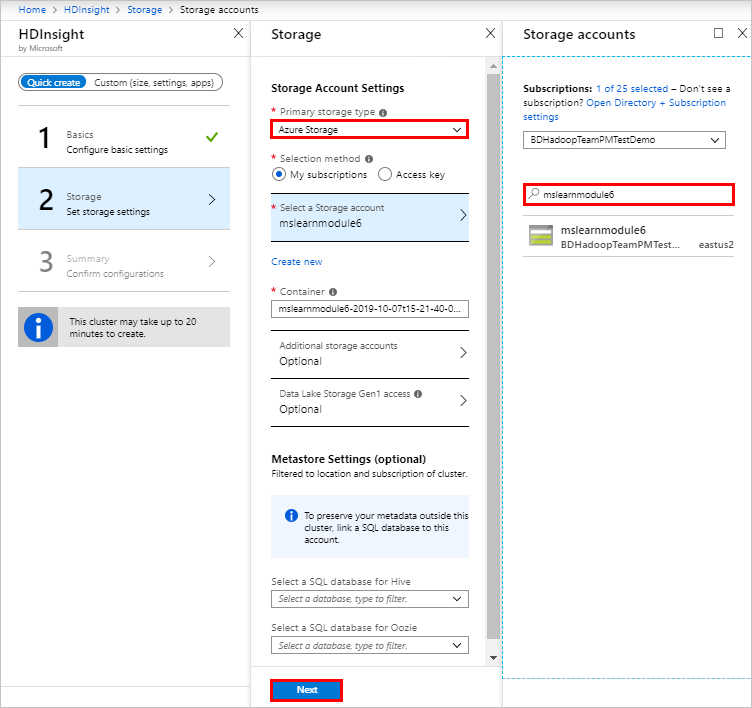Image resolution: width=752 pixels, height=708 pixels.
Task: Select the My subscriptions radio button
Action: (x=279, y=174)
